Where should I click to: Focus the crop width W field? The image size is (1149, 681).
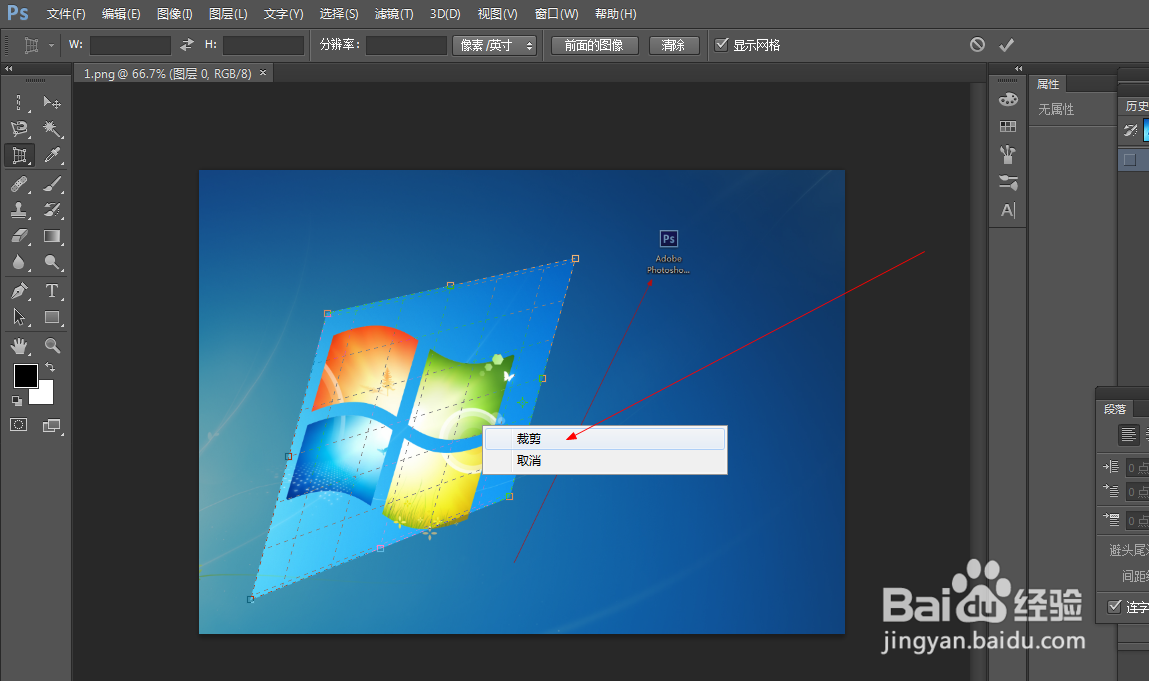click(130, 45)
